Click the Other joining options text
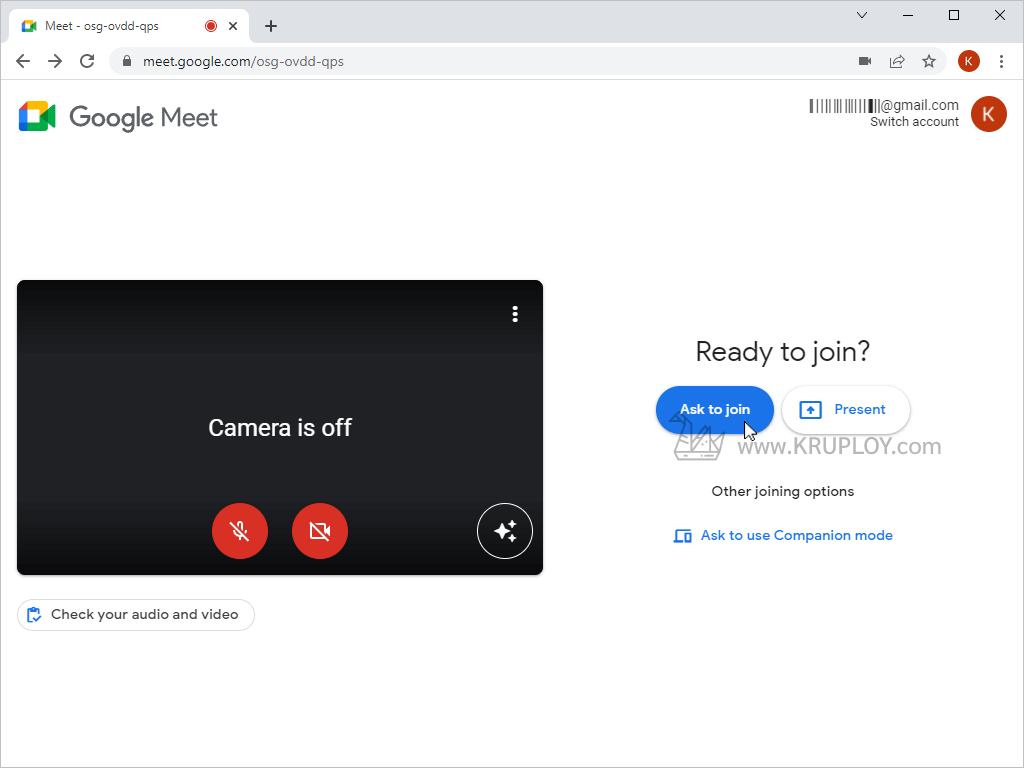The image size is (1024, 768). click(x=782, y=491)
